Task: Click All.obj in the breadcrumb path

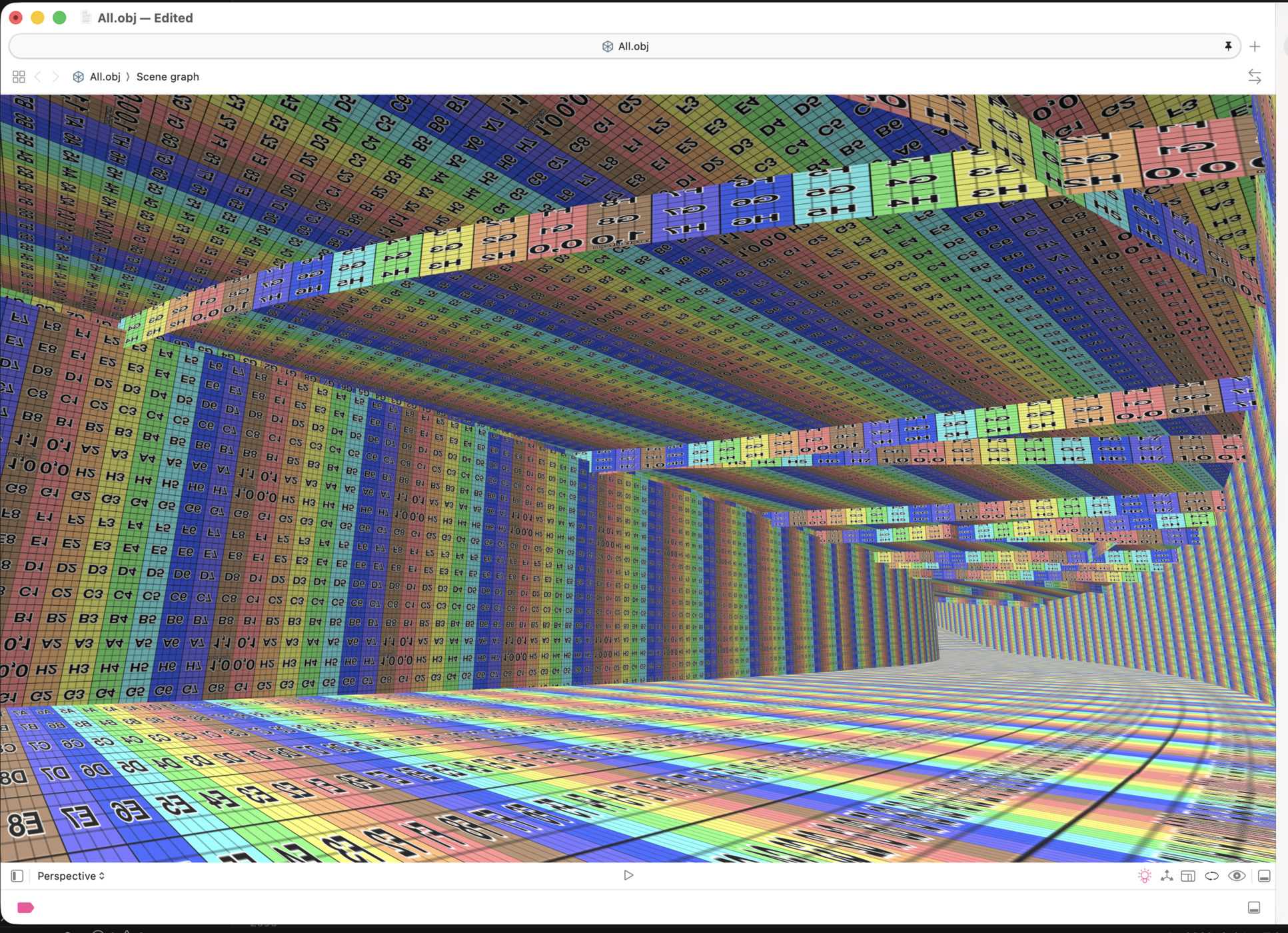Action: point(105,77)
